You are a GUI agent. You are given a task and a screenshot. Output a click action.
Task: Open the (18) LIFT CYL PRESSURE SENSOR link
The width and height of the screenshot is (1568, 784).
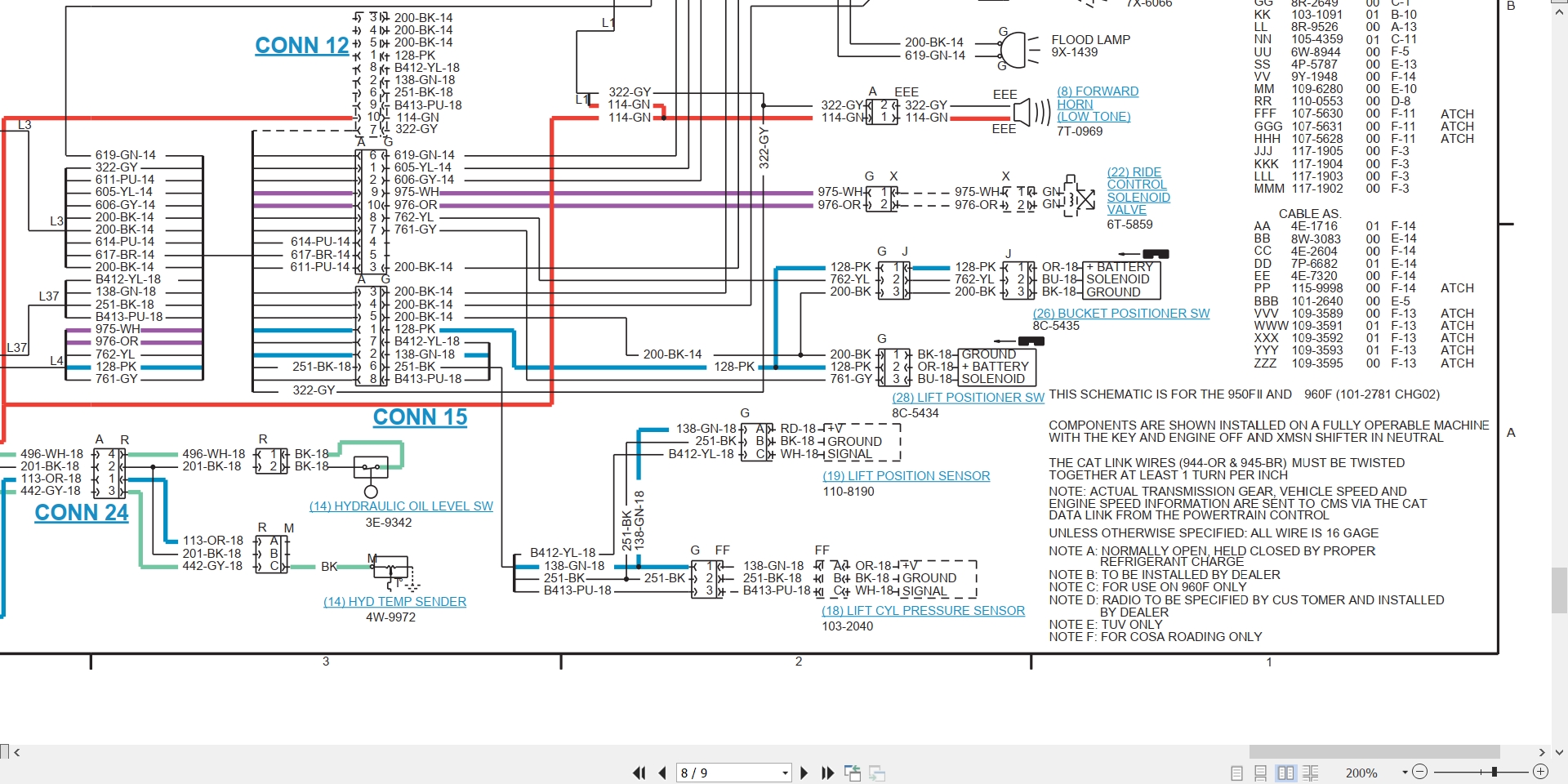[x=923, y=611]
